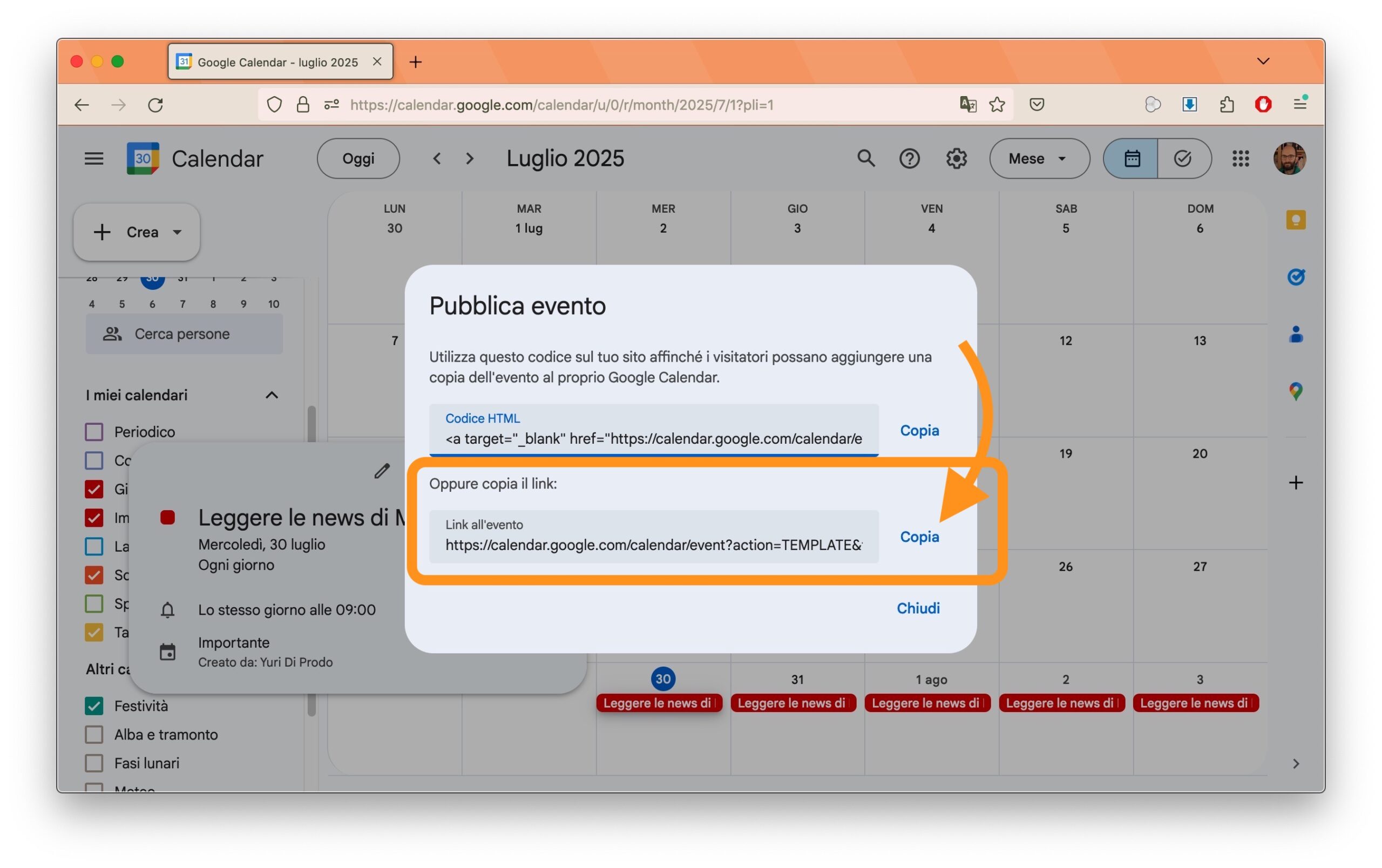
Task: Open Google Keep in side panel
Action: tap(1295, 220)
